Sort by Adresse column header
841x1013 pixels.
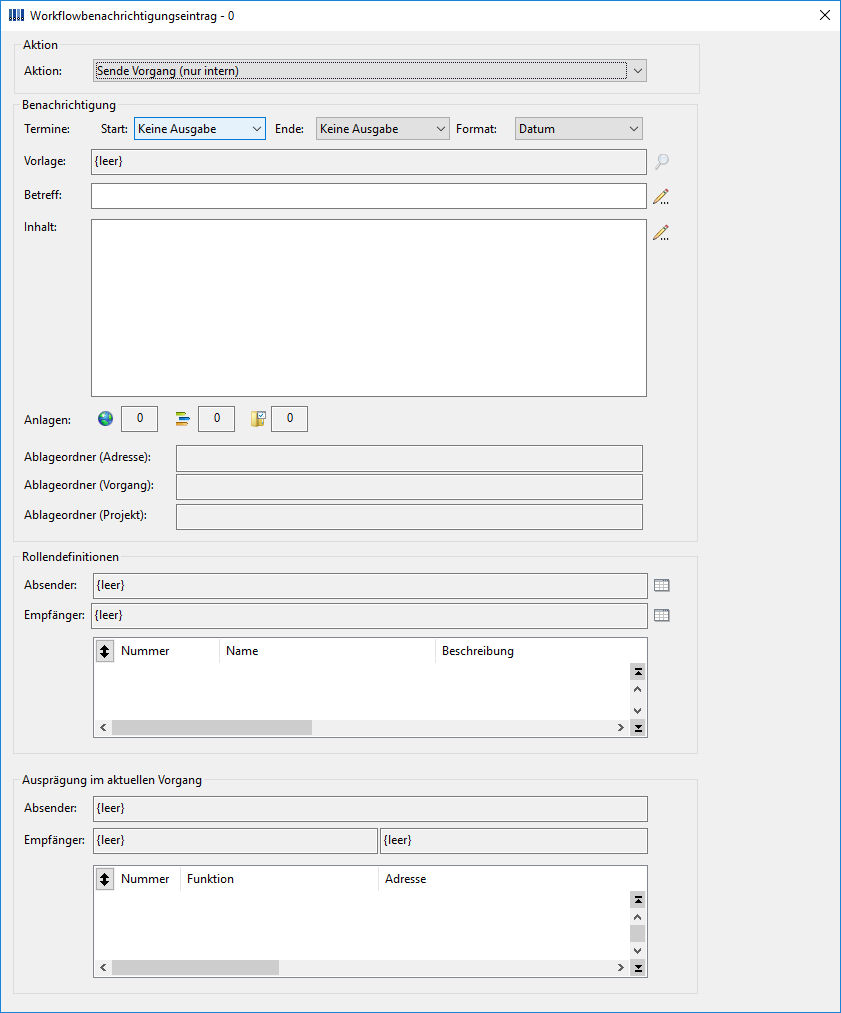pyautogui.click(x=512, y=879)
